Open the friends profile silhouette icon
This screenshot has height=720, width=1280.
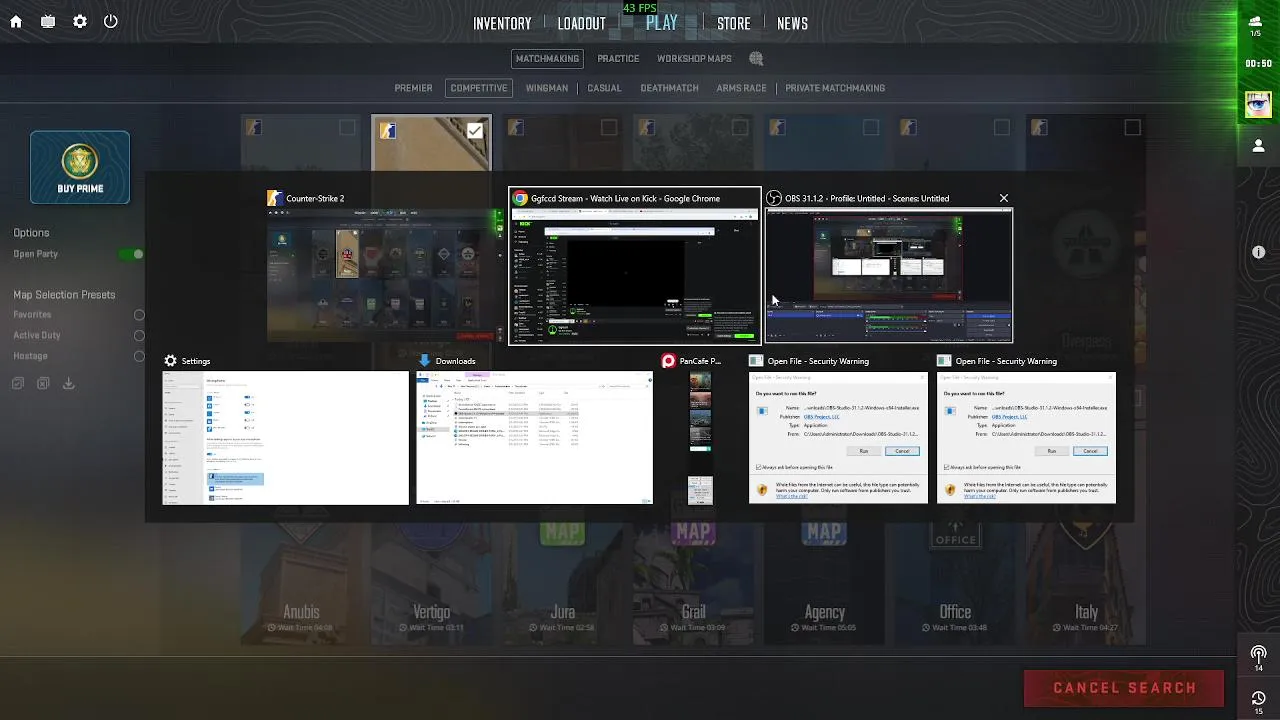pyautogui.click(x=1259, y=146)
